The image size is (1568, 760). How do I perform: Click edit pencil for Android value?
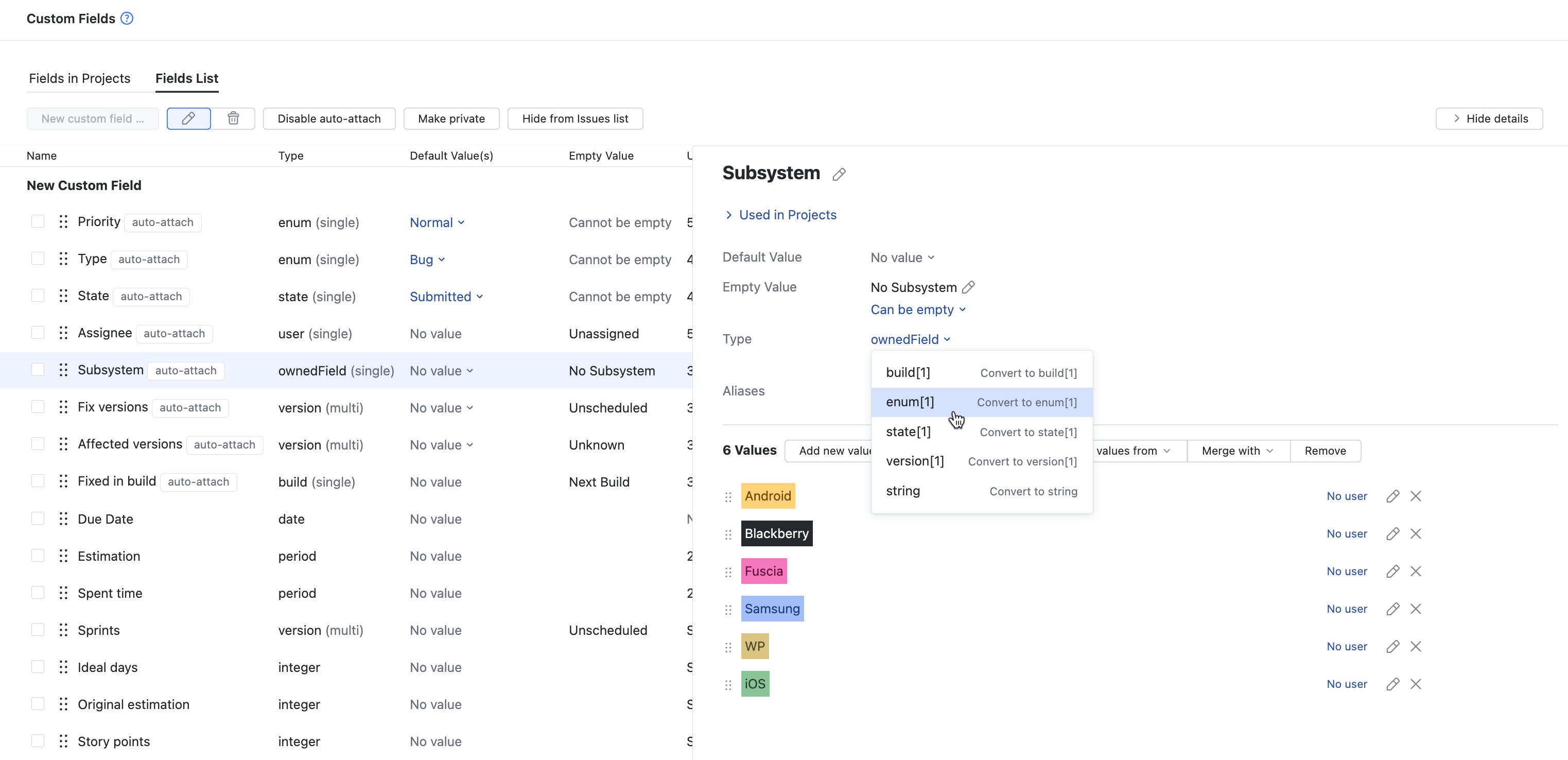1392,496
